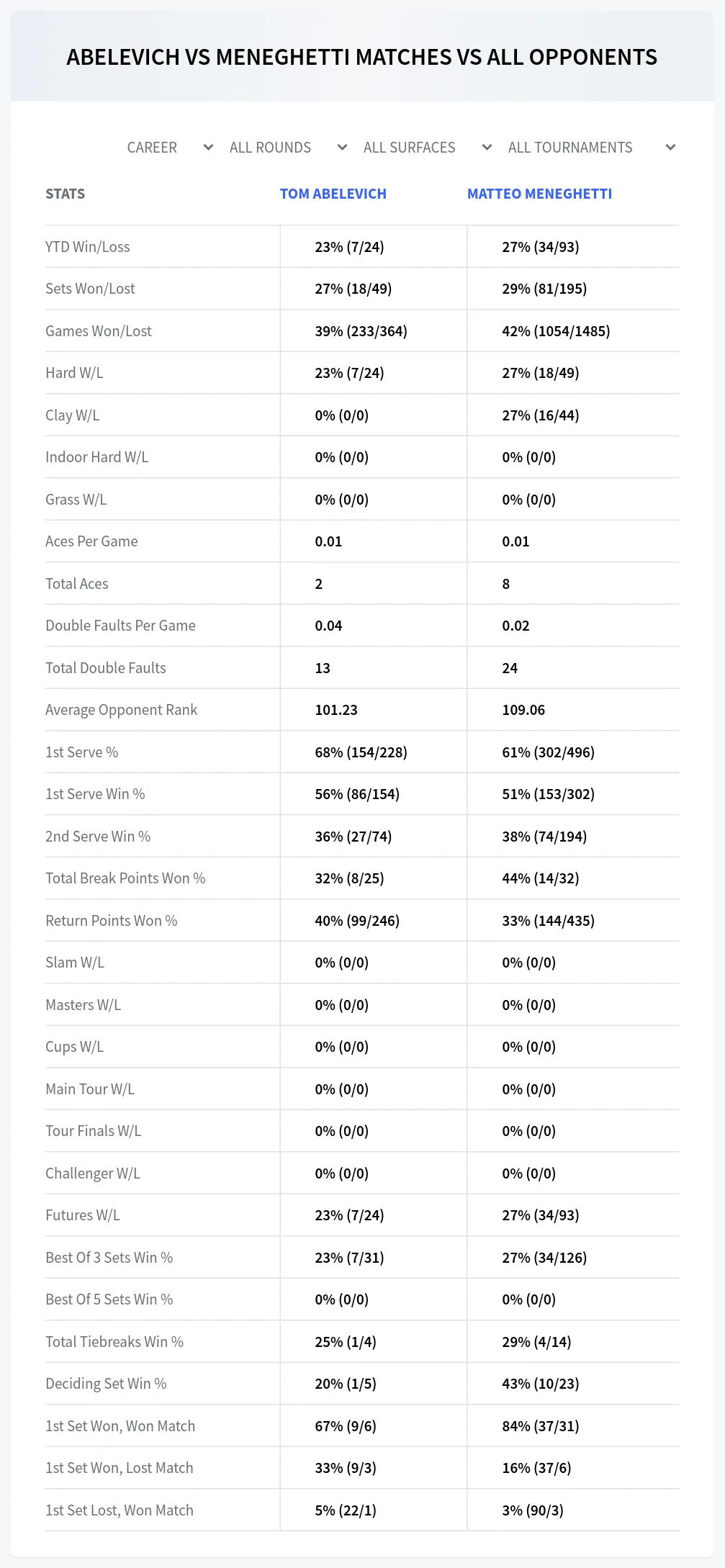Click the Deciding Set Win % label
This screenshot has height=1568, width=725.
point(106,1384)
